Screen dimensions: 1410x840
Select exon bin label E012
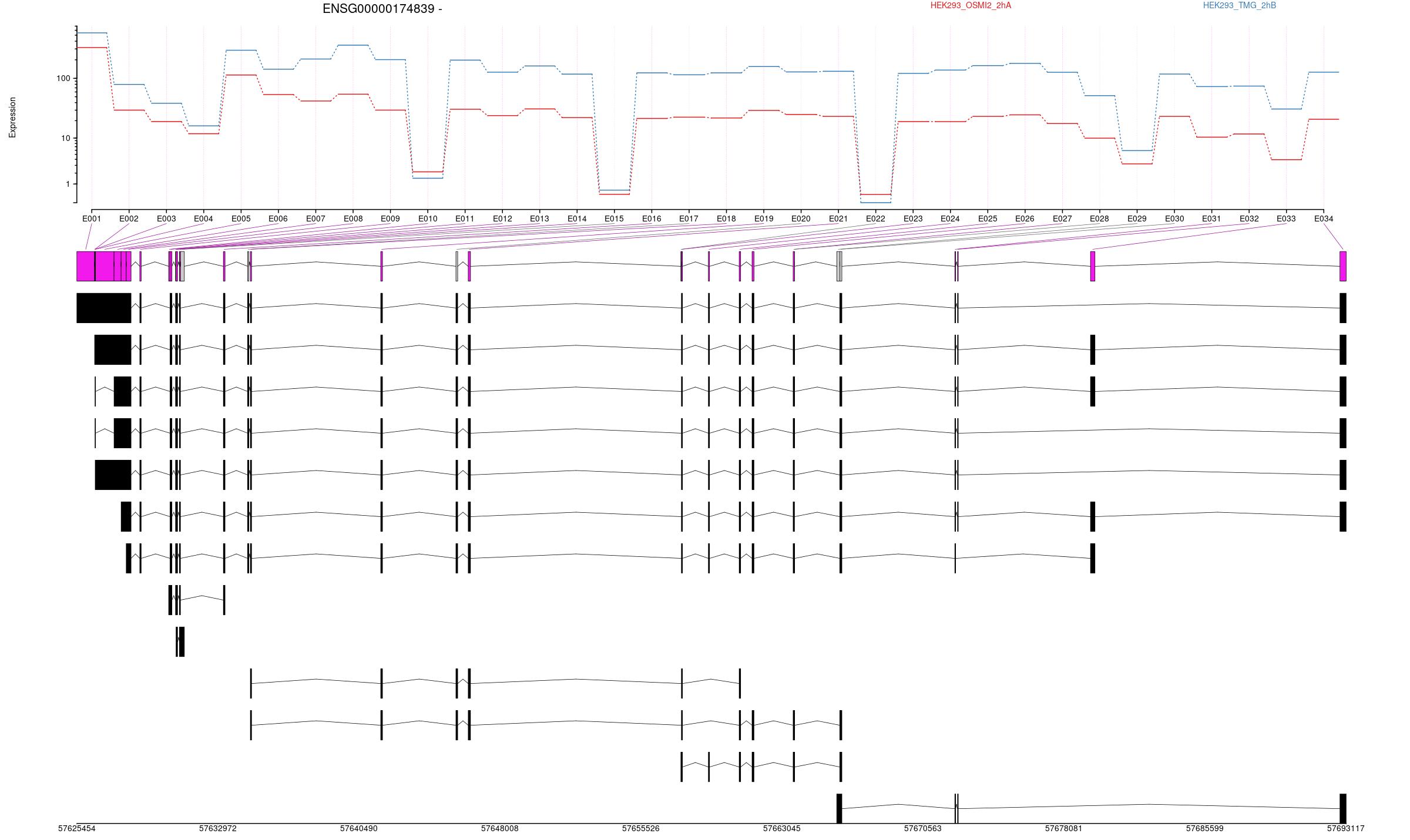502,219
